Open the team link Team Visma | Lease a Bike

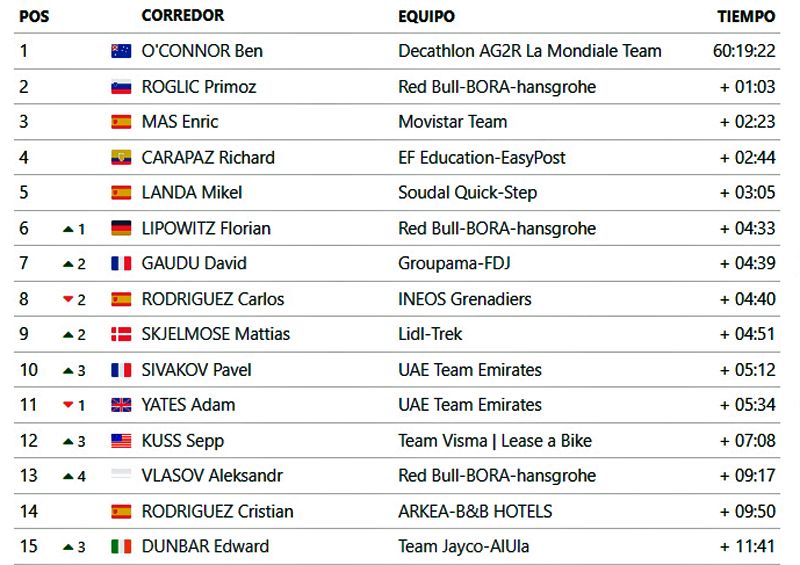tap(495, 441)
